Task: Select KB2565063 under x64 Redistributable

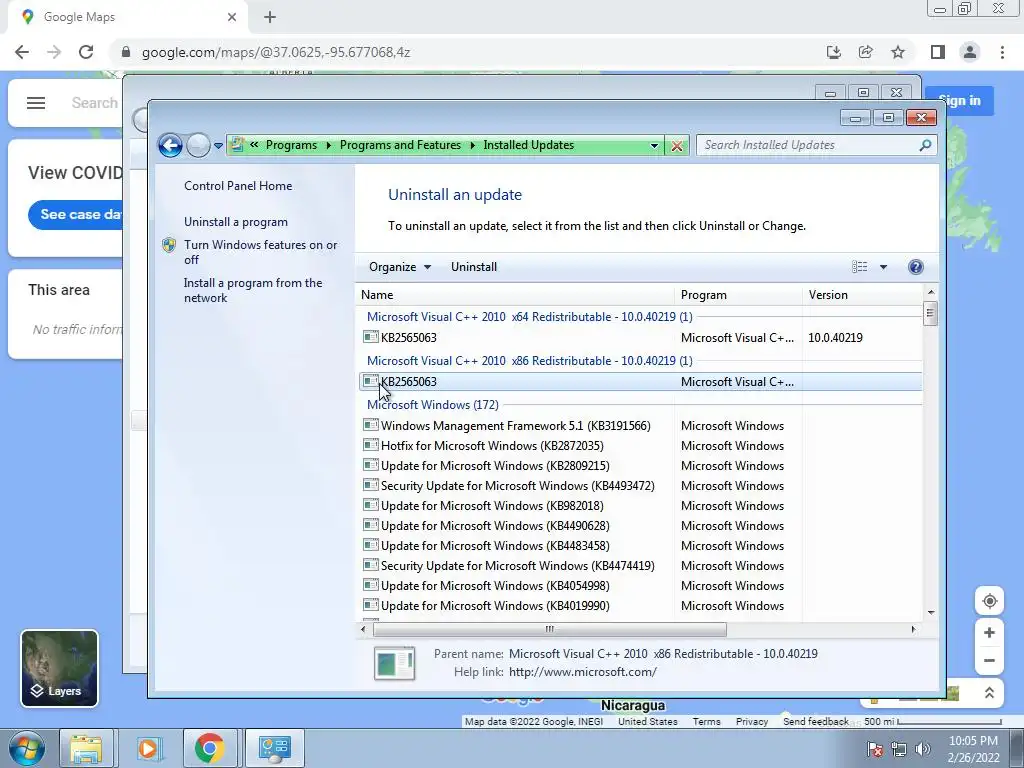Action: coord(640,338)
